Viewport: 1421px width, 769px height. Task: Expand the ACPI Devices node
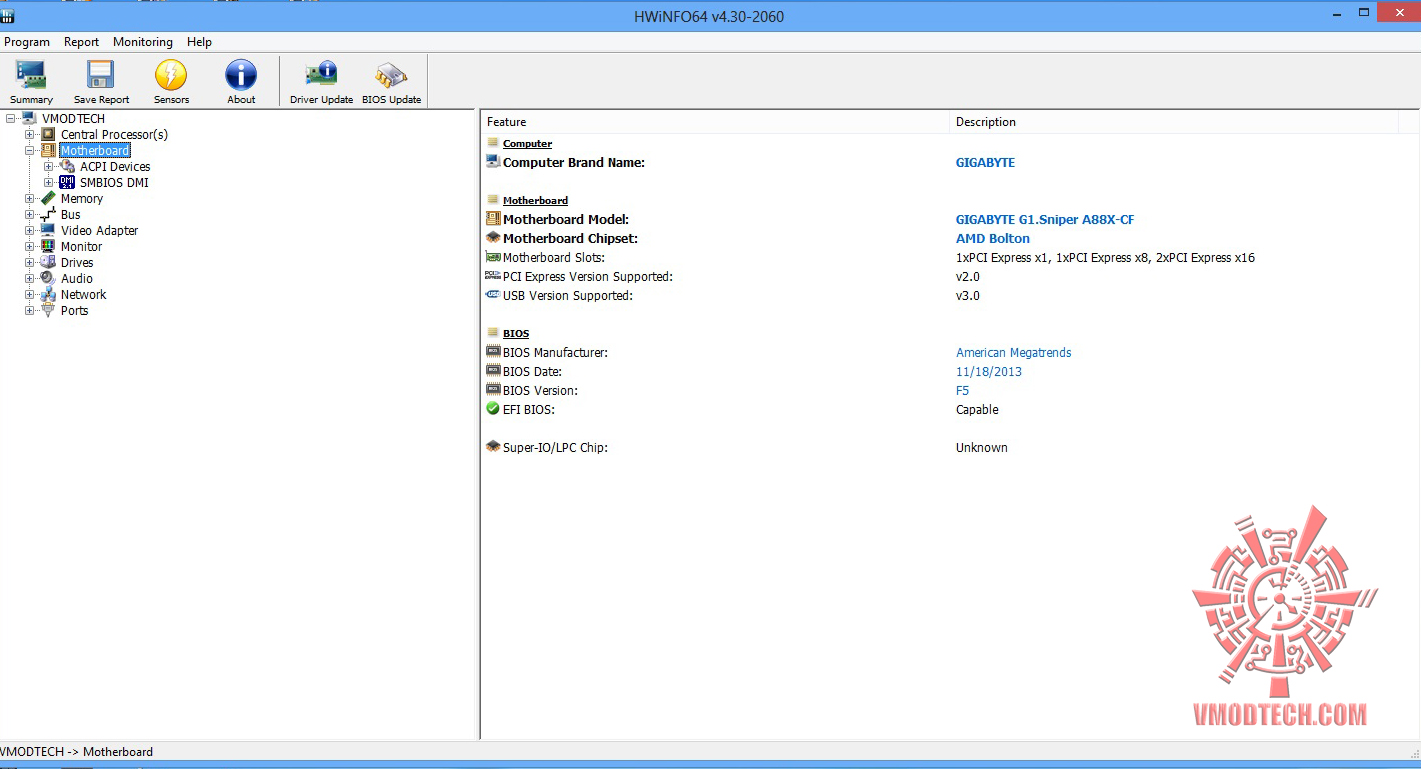(49, 167)
